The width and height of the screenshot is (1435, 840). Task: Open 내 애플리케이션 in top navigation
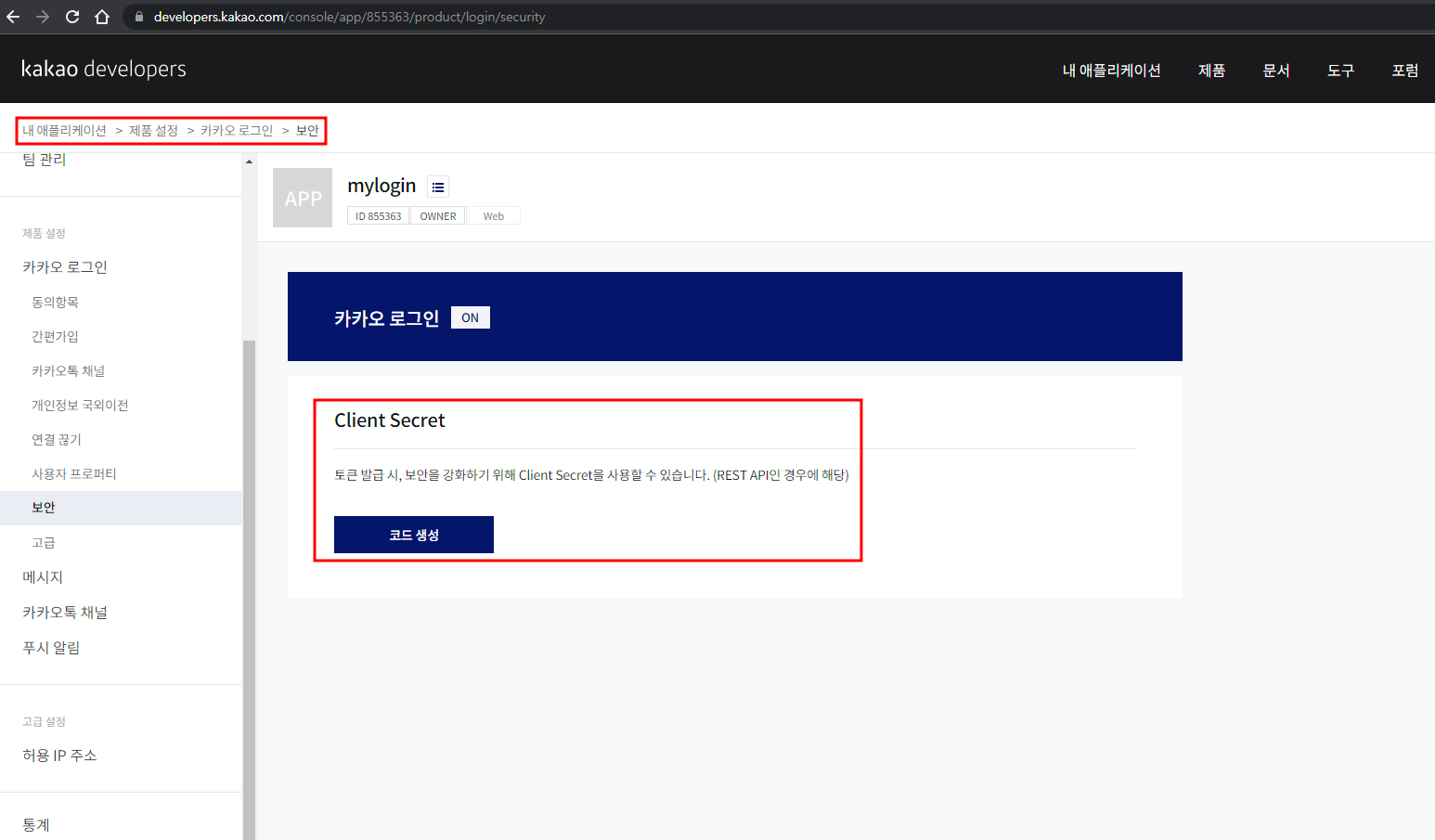click(x=1111, y=71)
